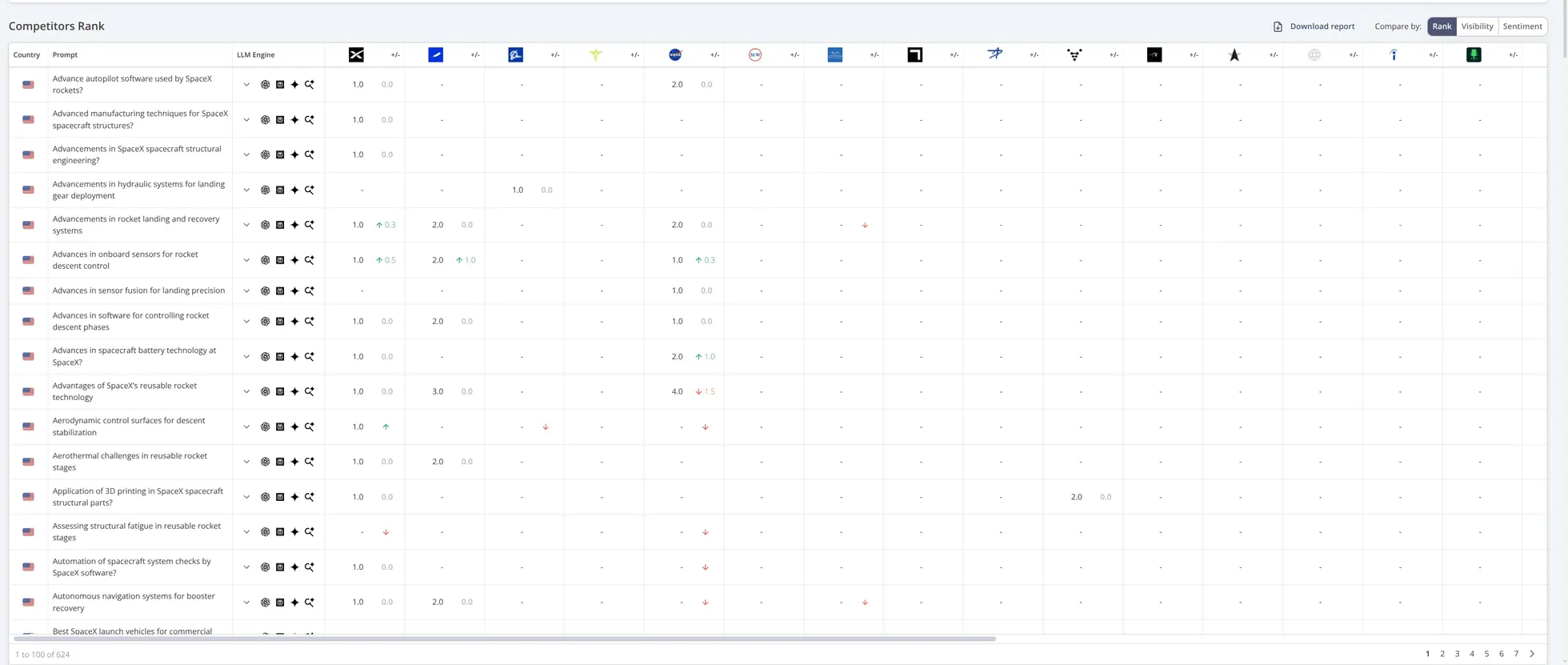Click AI search icon in sensor fusion row
This screenshot has width=1568, height=665.
click(310, 291)
